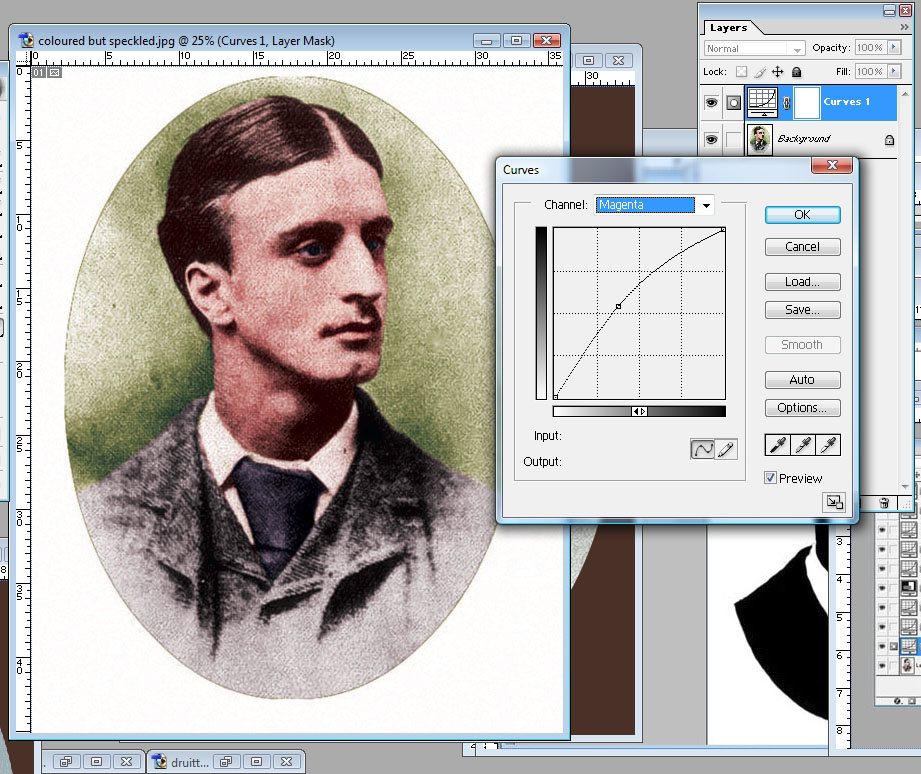Select the white point eyedropper in Curves
The image size is (921, 774).
[828, 445]
